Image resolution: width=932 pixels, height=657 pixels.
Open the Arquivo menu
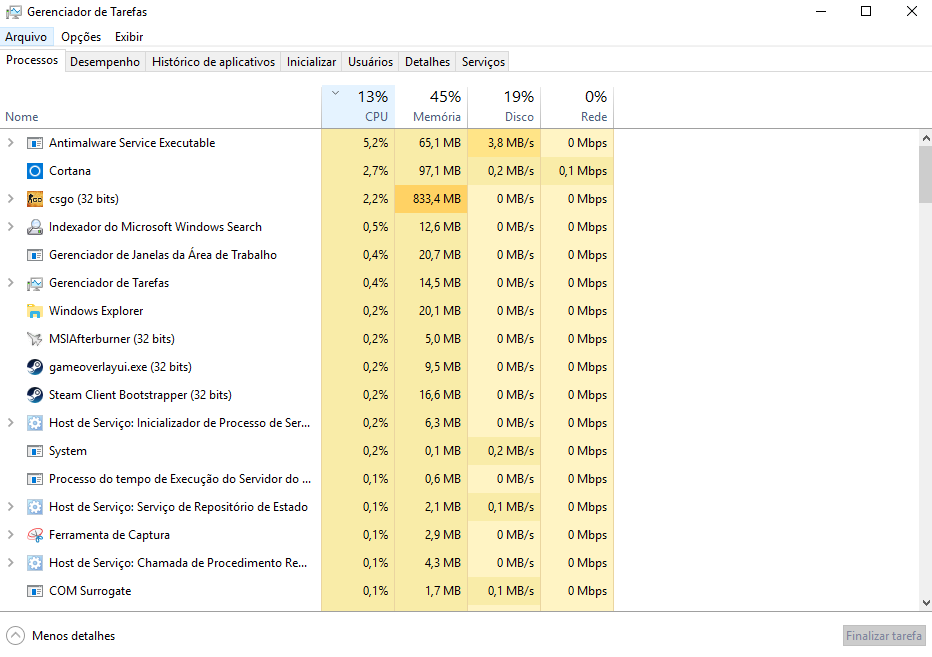(x=26, y=37)
